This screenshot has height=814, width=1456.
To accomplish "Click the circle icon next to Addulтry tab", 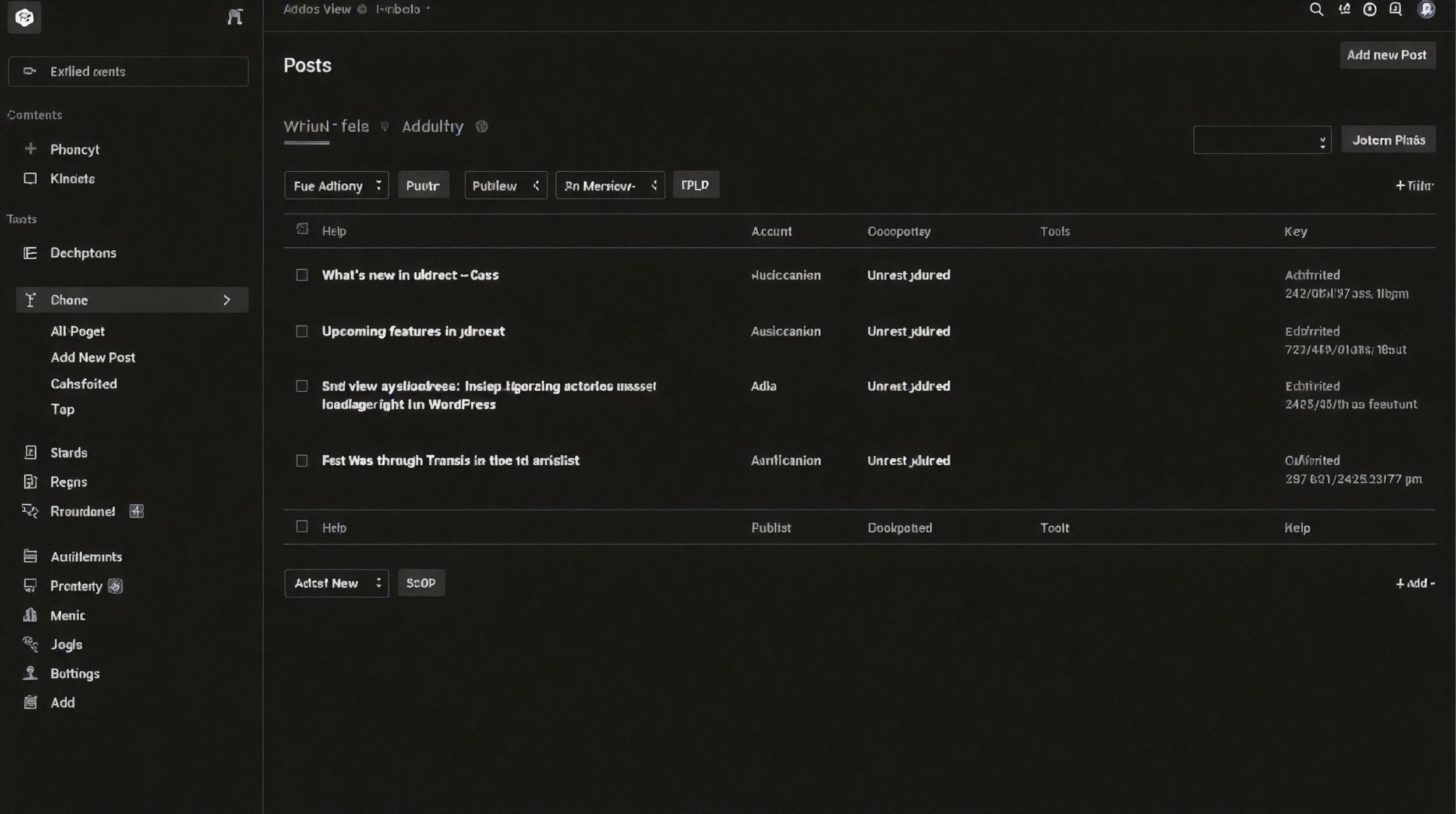I will [x=482, y=126].
